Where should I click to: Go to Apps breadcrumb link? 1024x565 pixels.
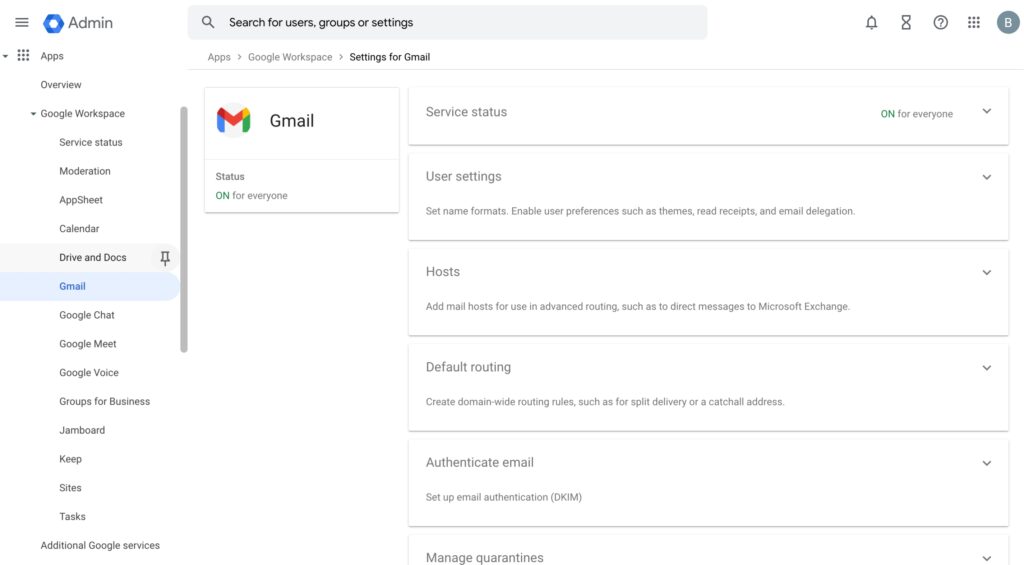pos(219,57)
